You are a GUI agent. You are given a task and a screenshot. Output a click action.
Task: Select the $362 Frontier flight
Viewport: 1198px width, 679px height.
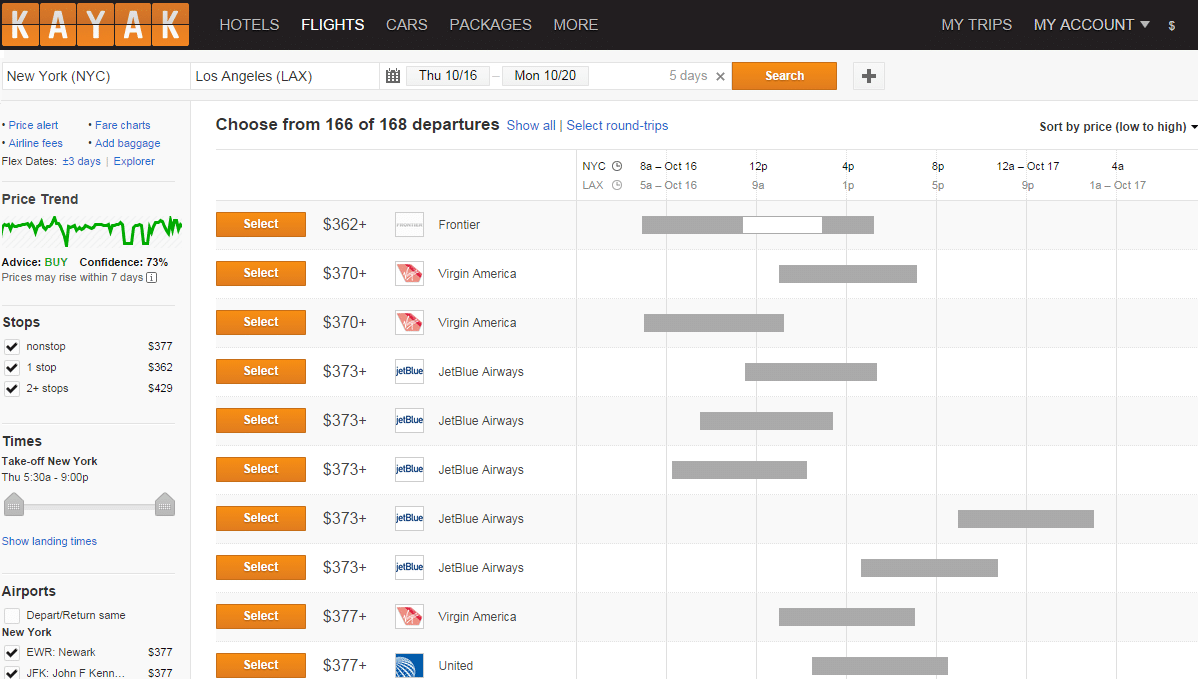pos(261,224)
